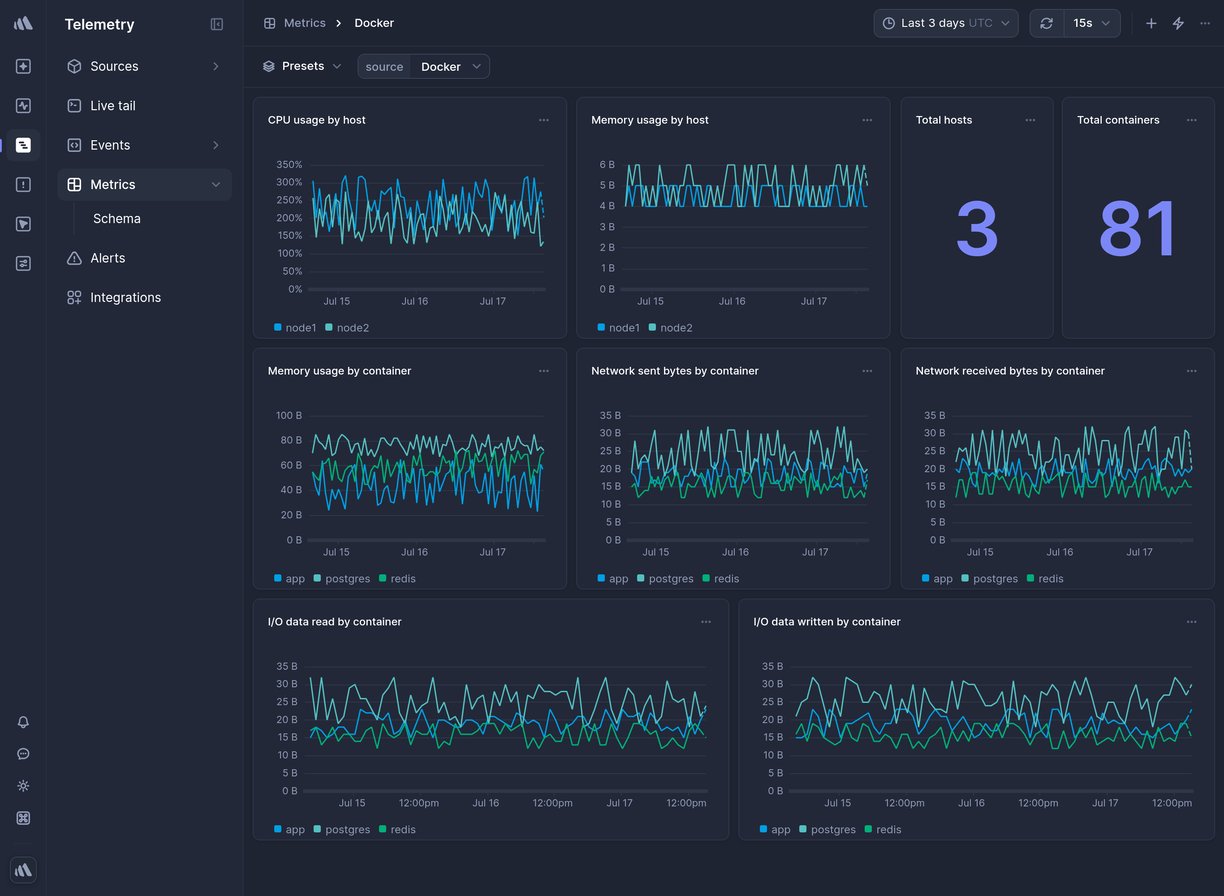Click the sliders icon in left rail

(x=23, y=263)
